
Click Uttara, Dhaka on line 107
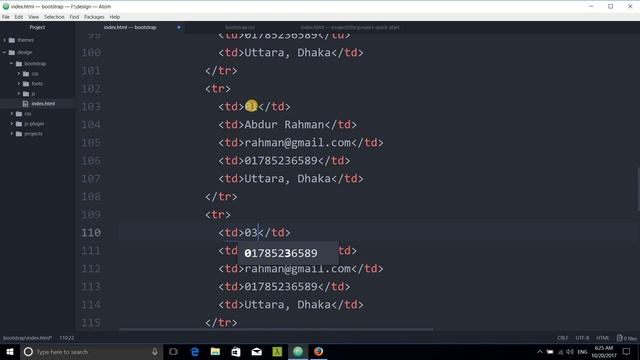287,178
